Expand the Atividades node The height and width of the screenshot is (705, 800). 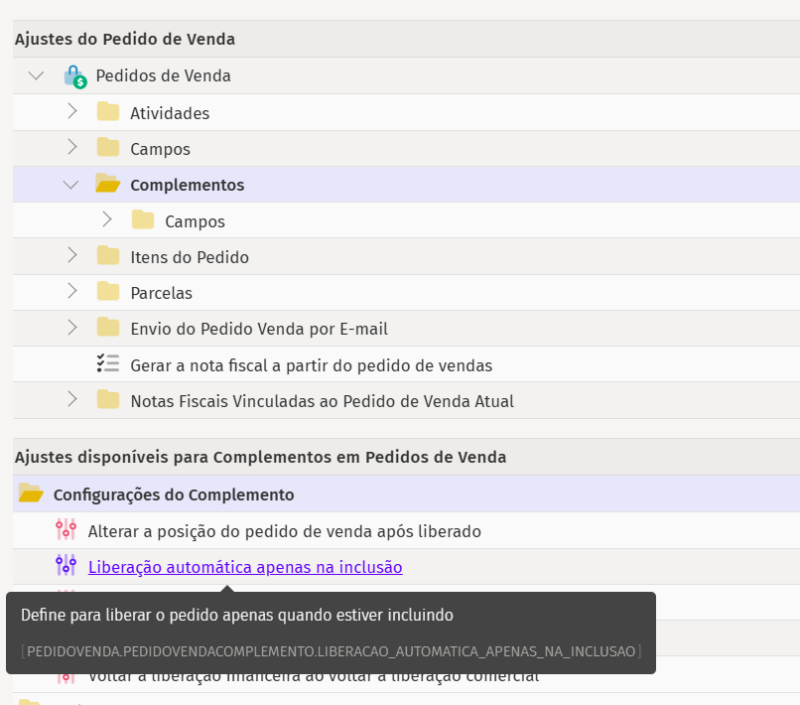click(x=71, y=112)
